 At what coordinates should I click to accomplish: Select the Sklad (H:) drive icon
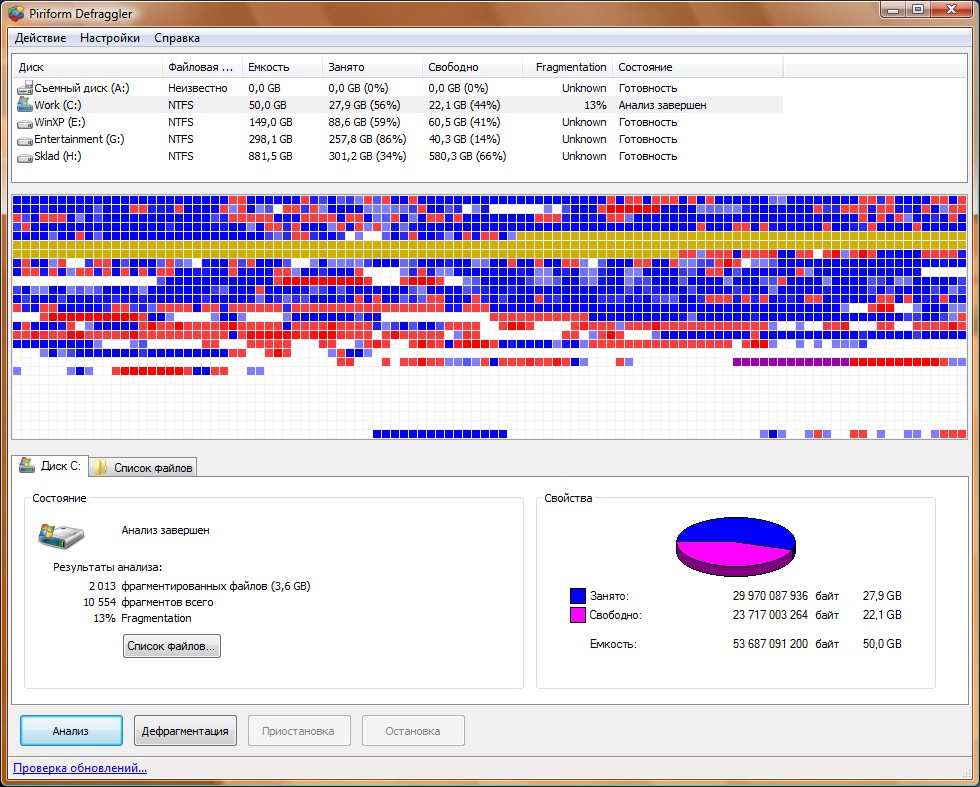25,157
